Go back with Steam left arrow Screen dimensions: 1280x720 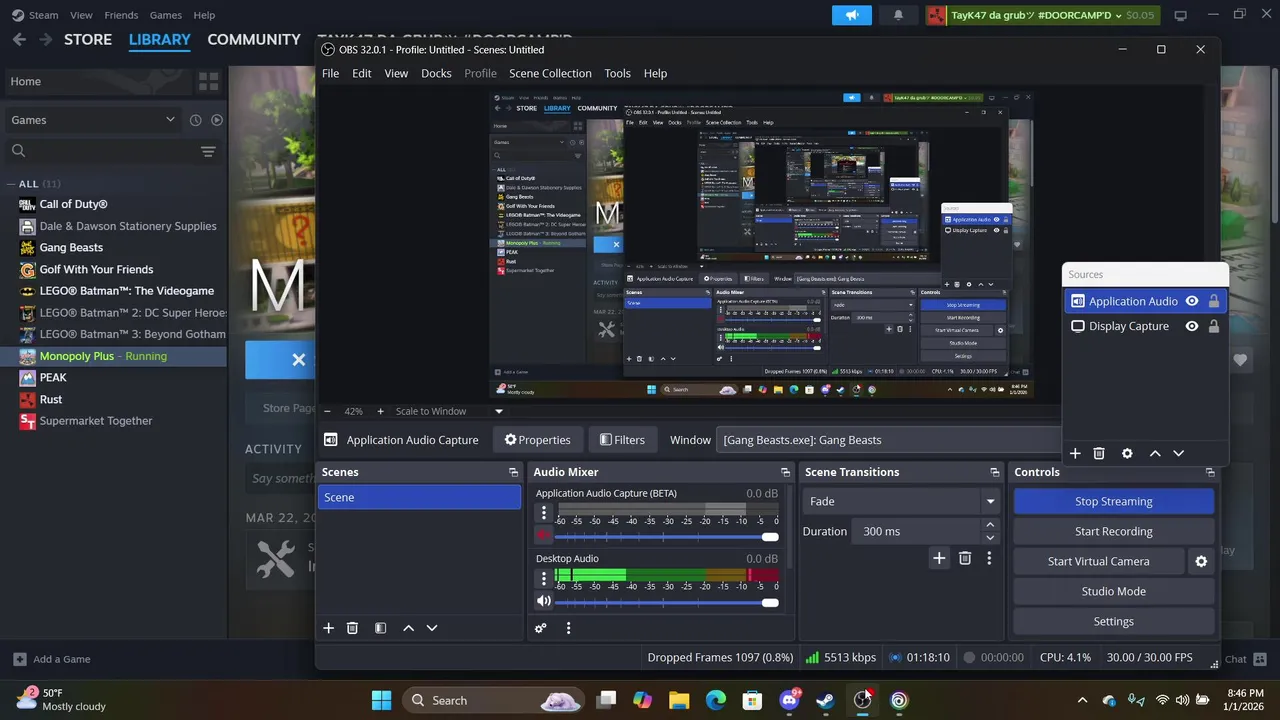click(x=18, y=39)
